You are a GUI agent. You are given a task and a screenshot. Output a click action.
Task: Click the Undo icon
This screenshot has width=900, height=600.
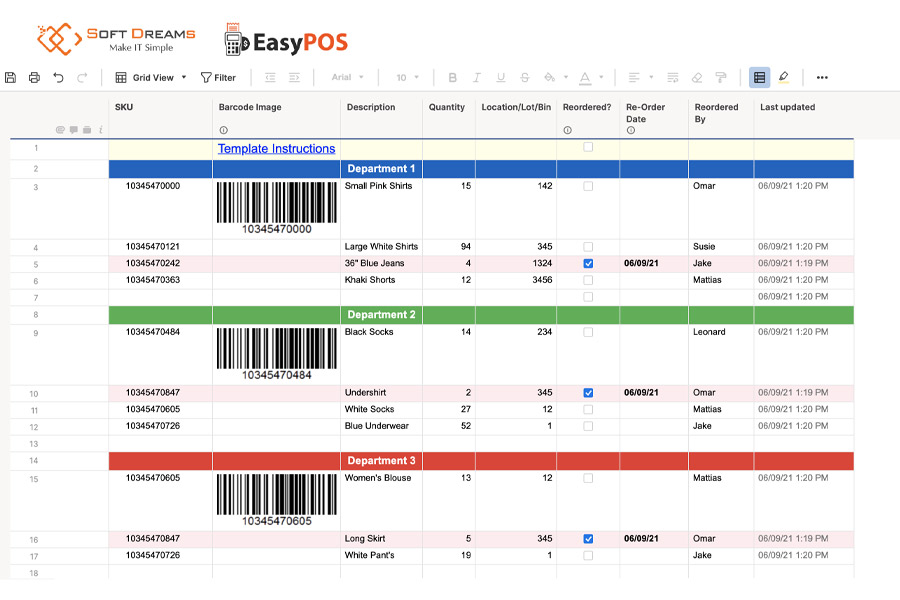point(58,77)
